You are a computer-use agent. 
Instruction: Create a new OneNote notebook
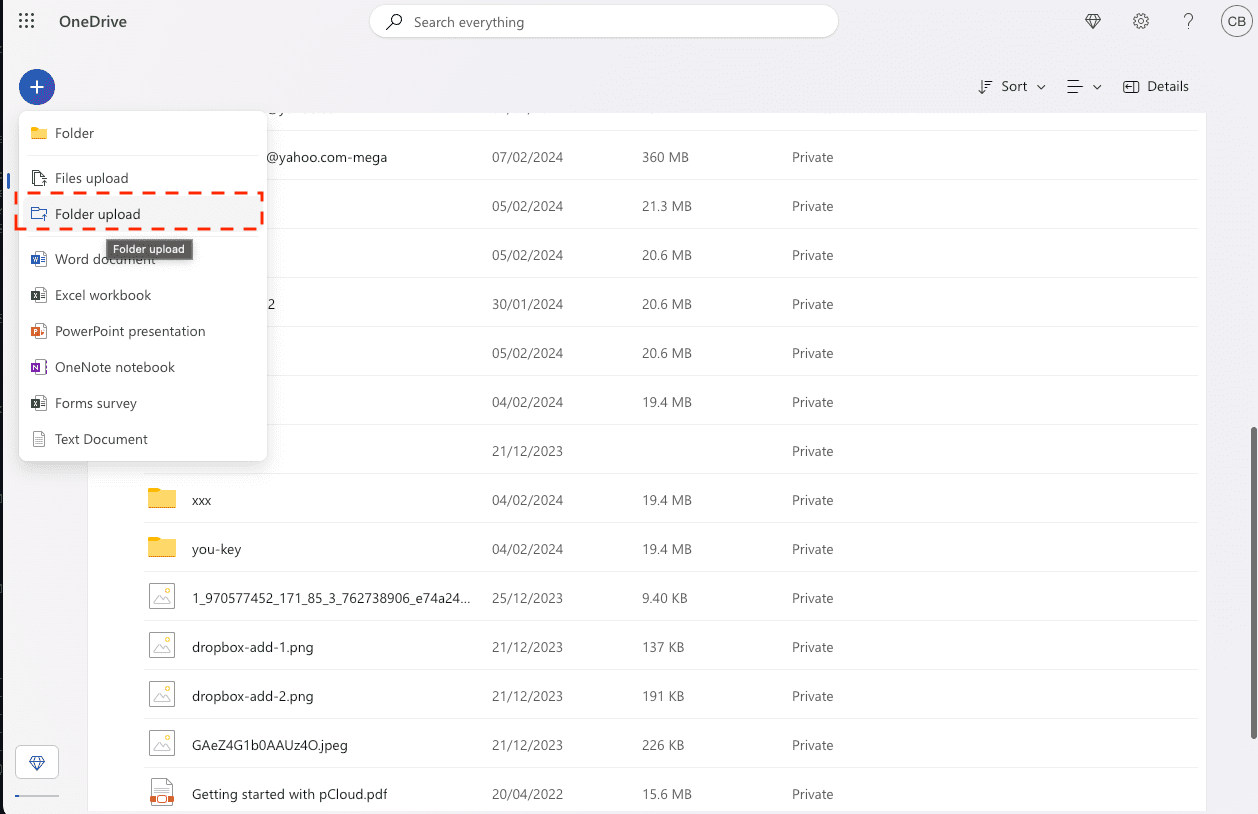click(143, 367)
